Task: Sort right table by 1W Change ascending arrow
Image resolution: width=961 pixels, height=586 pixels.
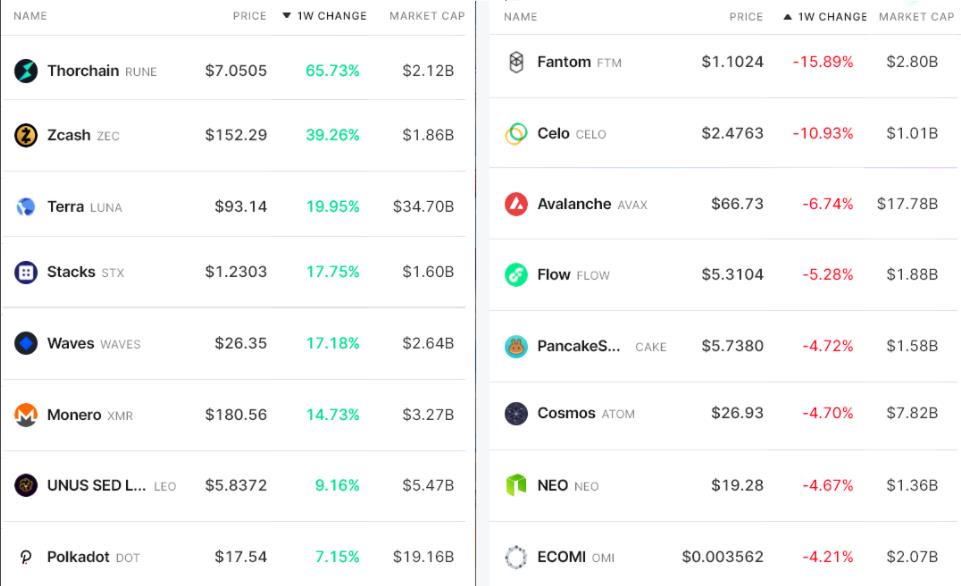Action: pos(788,17)
